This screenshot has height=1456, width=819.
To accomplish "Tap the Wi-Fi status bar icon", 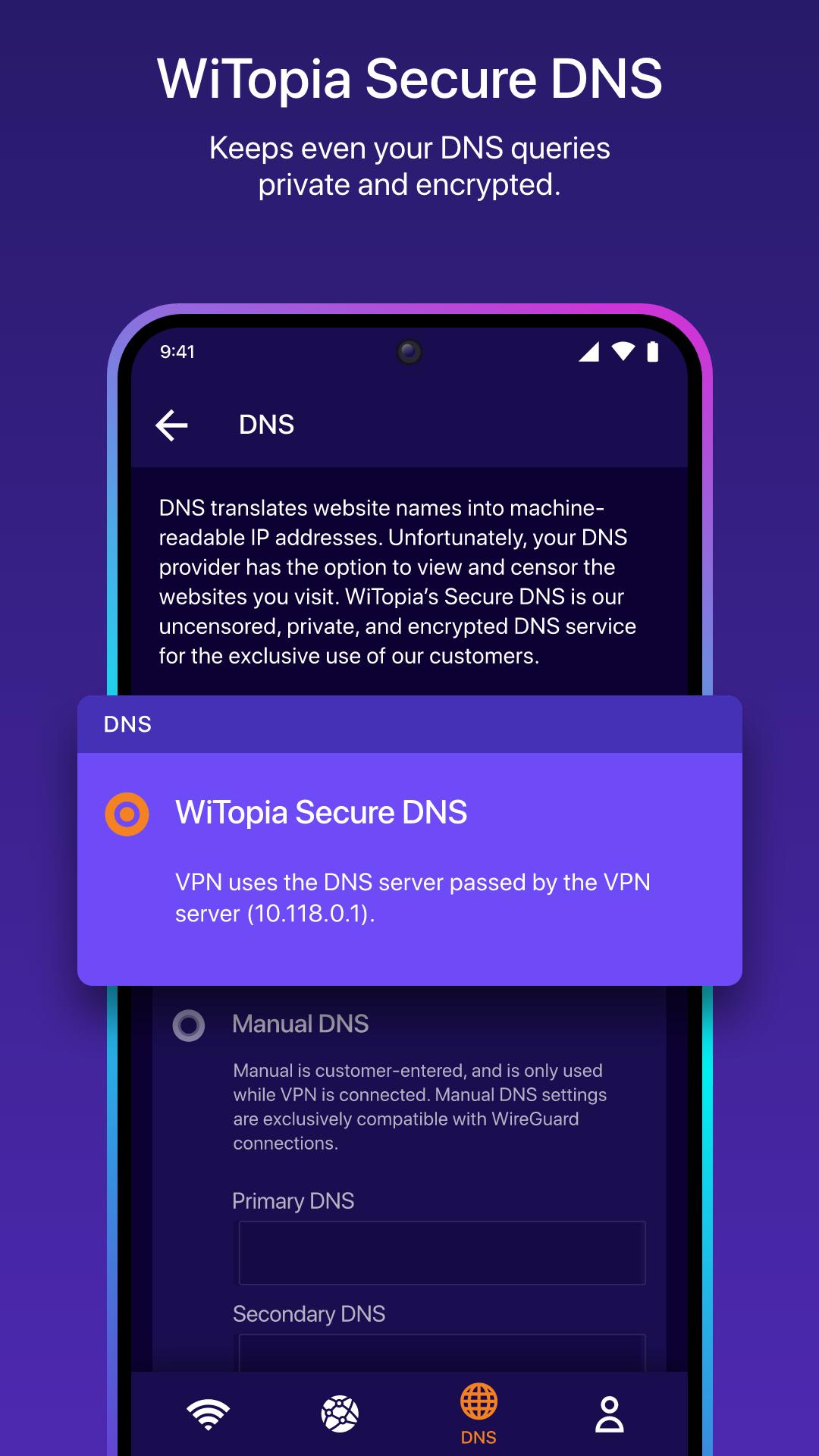I will pyautogui.click(x=623, y=351).
